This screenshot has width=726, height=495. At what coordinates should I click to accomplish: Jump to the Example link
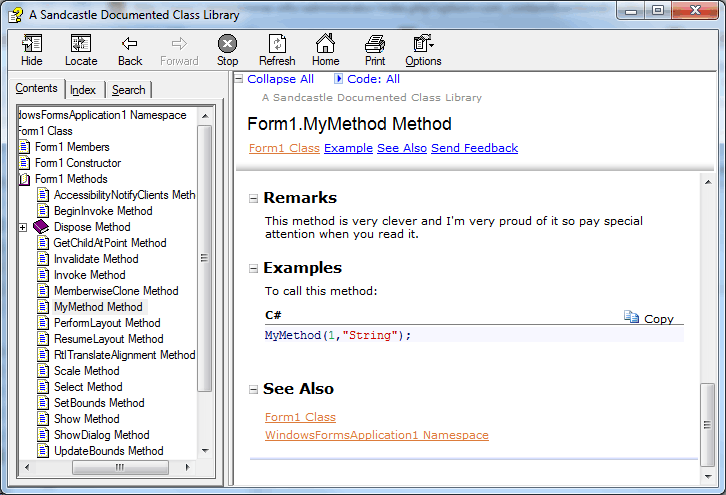(x=348, y=148)
